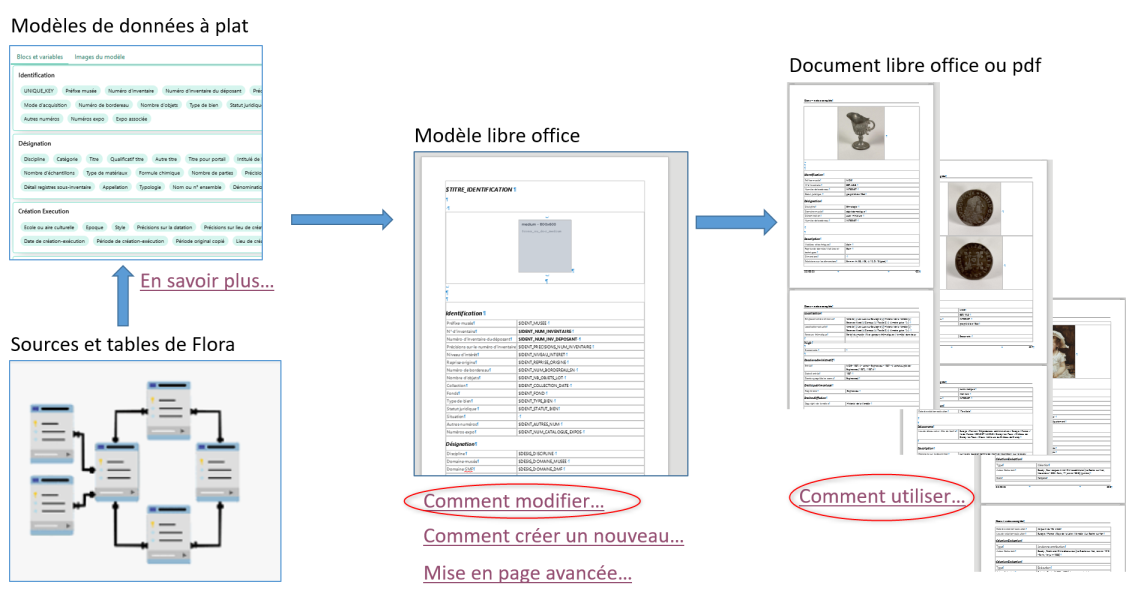This screenshot has width=1126, height=612.
Task: Click "Sources et tables de Flora" heading
Action: tap(123, 345)
